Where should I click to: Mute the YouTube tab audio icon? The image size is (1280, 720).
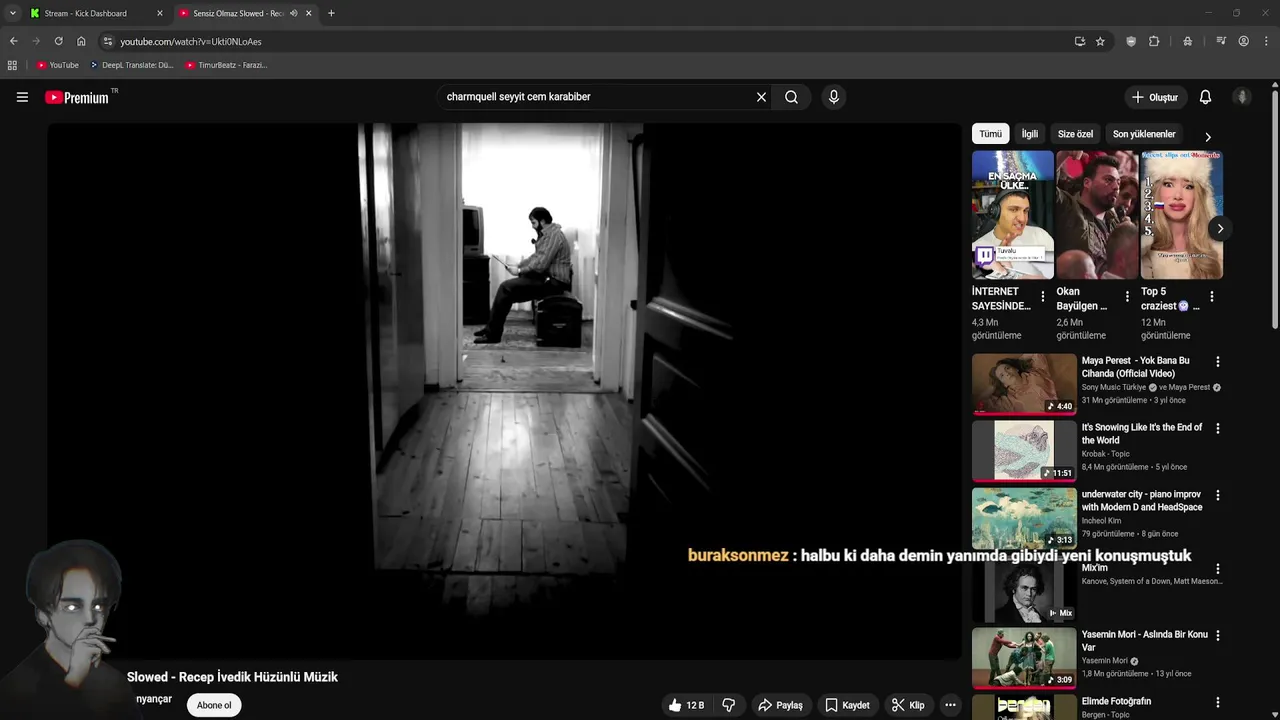(293, 13)
